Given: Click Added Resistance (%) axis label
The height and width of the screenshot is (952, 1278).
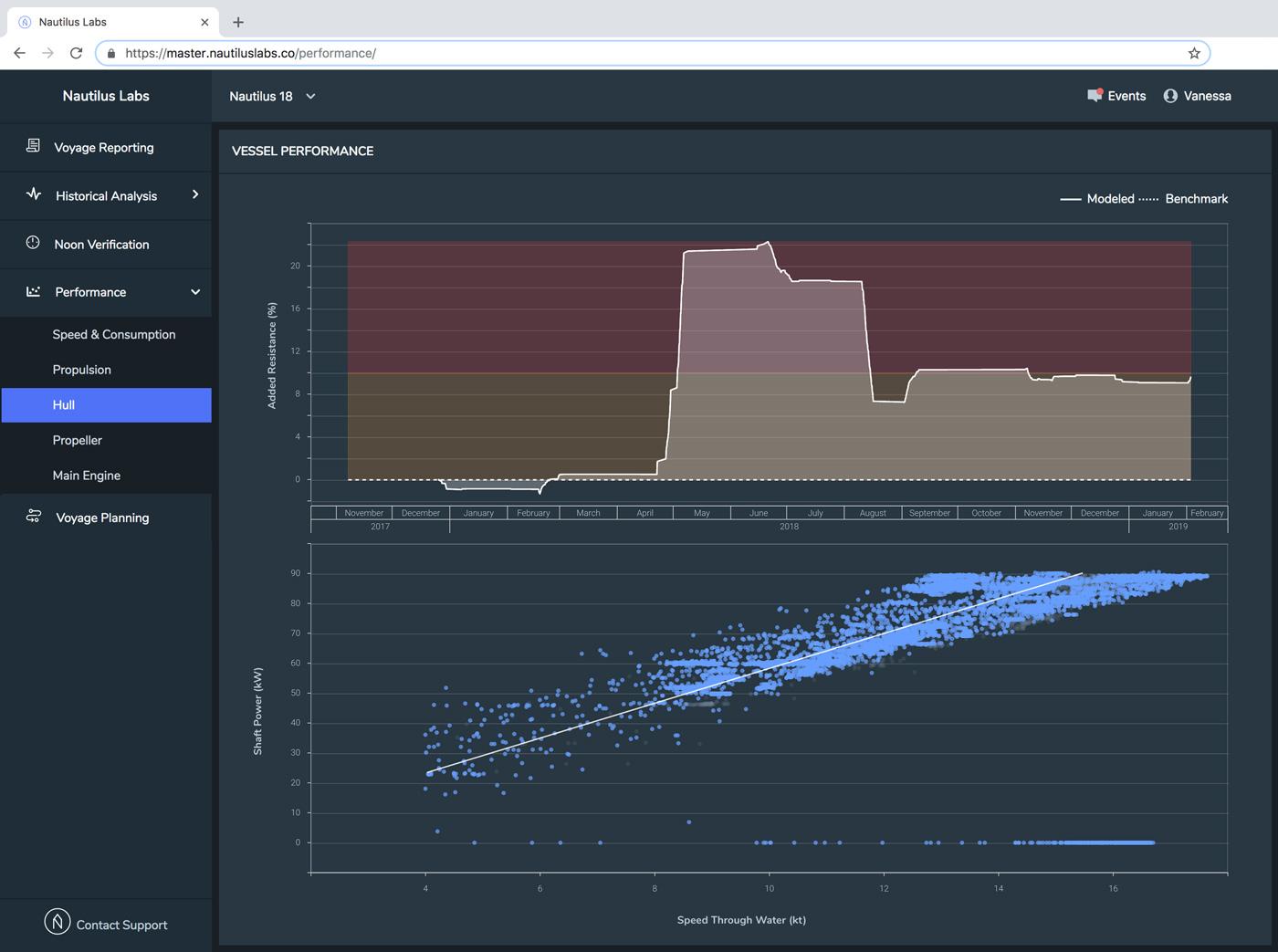Looking at the screenshot, I should click(271, 356).
